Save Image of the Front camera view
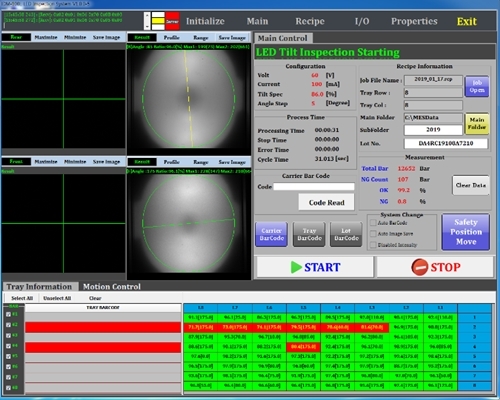Viewport: 500px width, 400px height. tap(106, 162)
